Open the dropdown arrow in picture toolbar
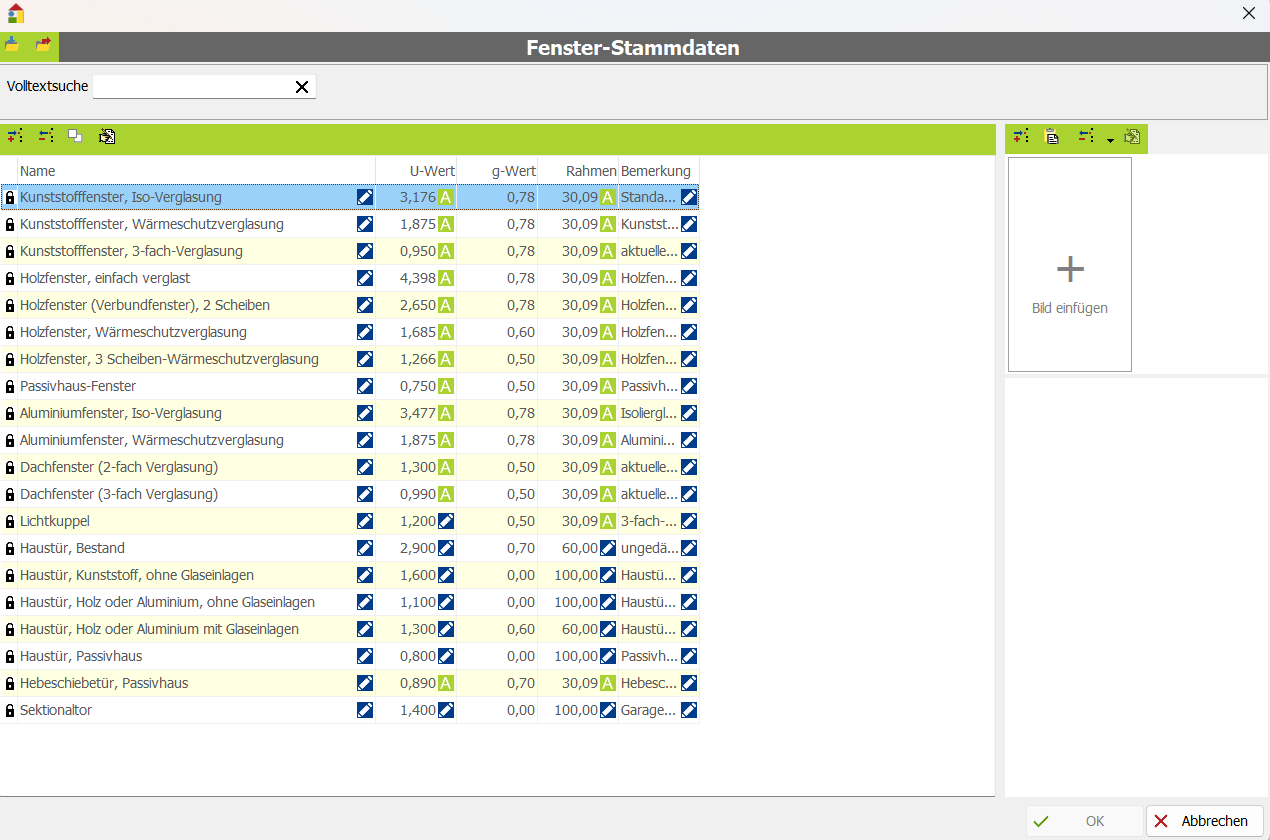Image resolution: width=1270 pixels, height=840 pixels. tap(1110, 140)
